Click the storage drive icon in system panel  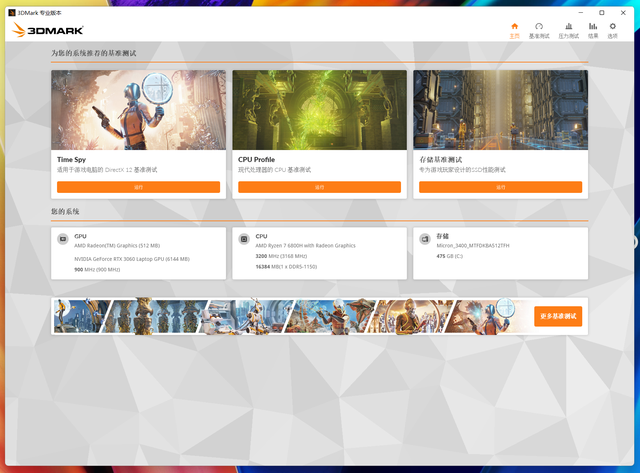425,239
